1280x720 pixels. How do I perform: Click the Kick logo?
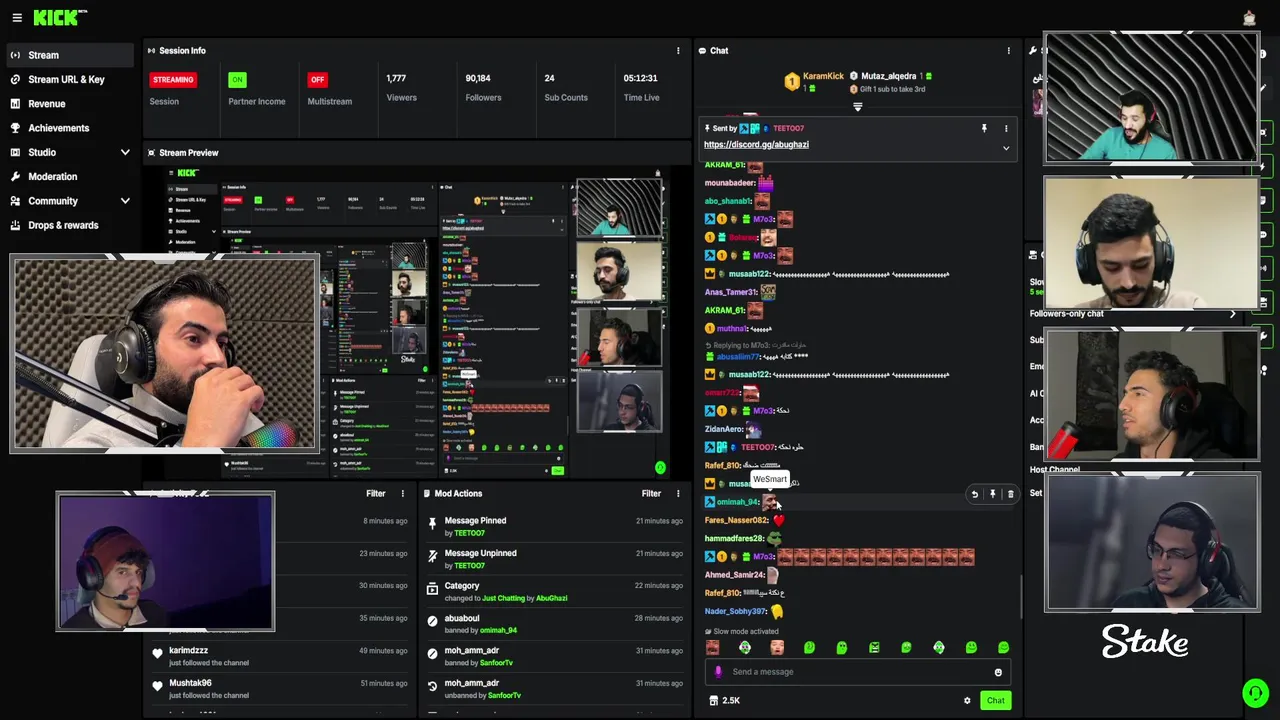60,17
